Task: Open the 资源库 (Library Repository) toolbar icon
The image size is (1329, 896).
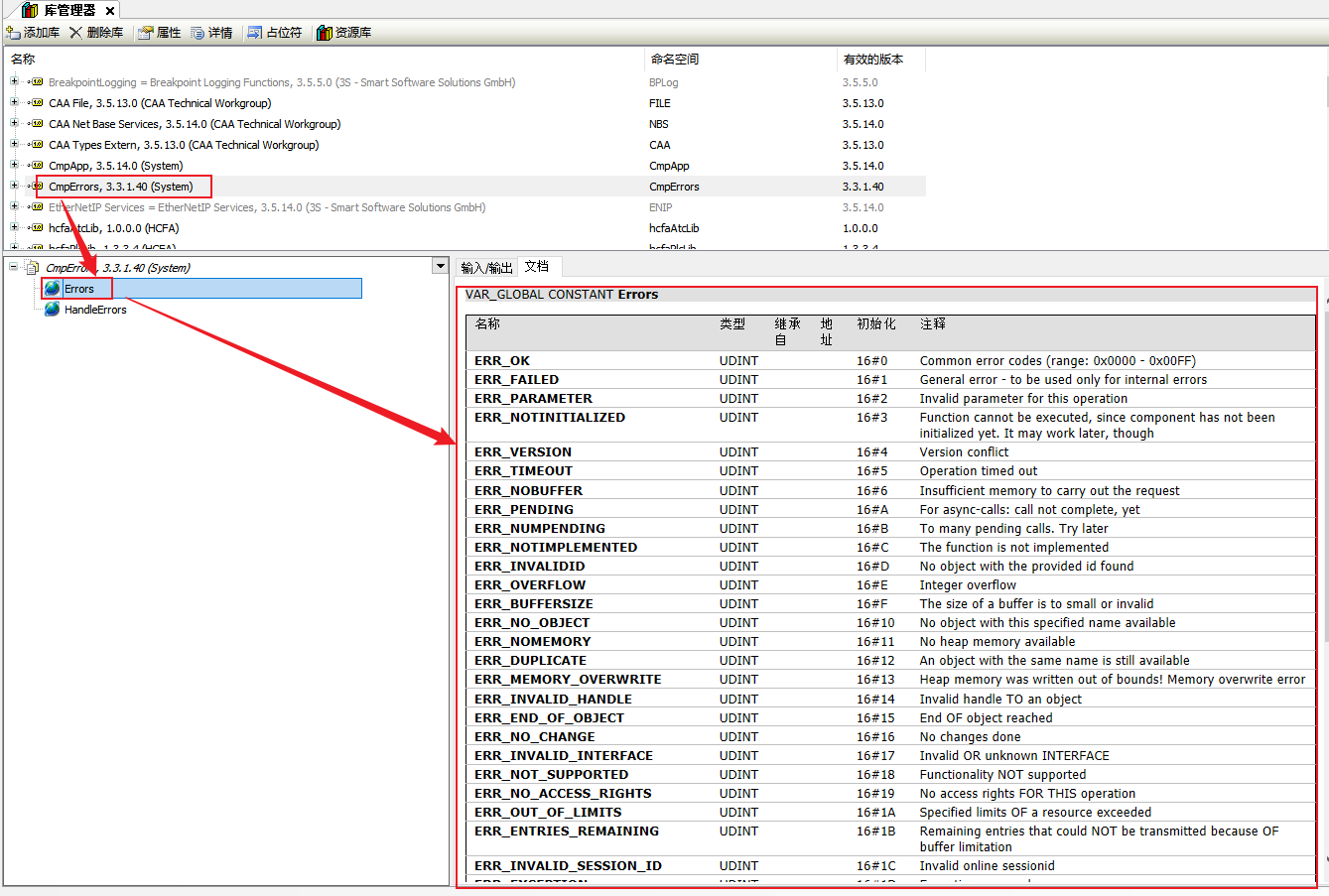Action: (324, 33)
